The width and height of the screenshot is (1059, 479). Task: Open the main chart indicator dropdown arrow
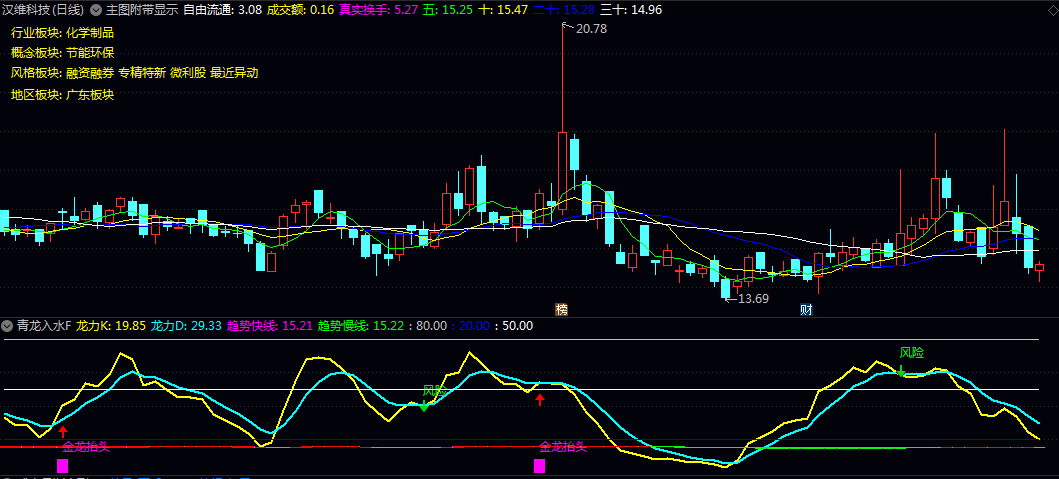[x=95, y=10]
